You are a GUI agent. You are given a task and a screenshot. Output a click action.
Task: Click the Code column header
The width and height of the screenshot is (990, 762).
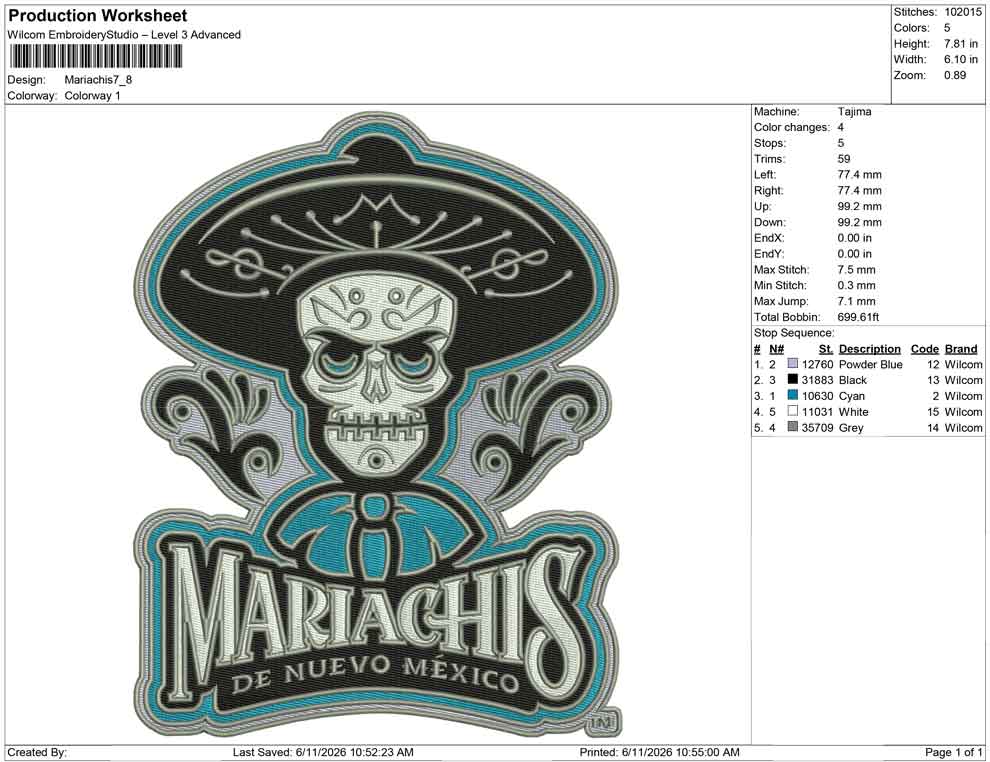tap(924, 348)
